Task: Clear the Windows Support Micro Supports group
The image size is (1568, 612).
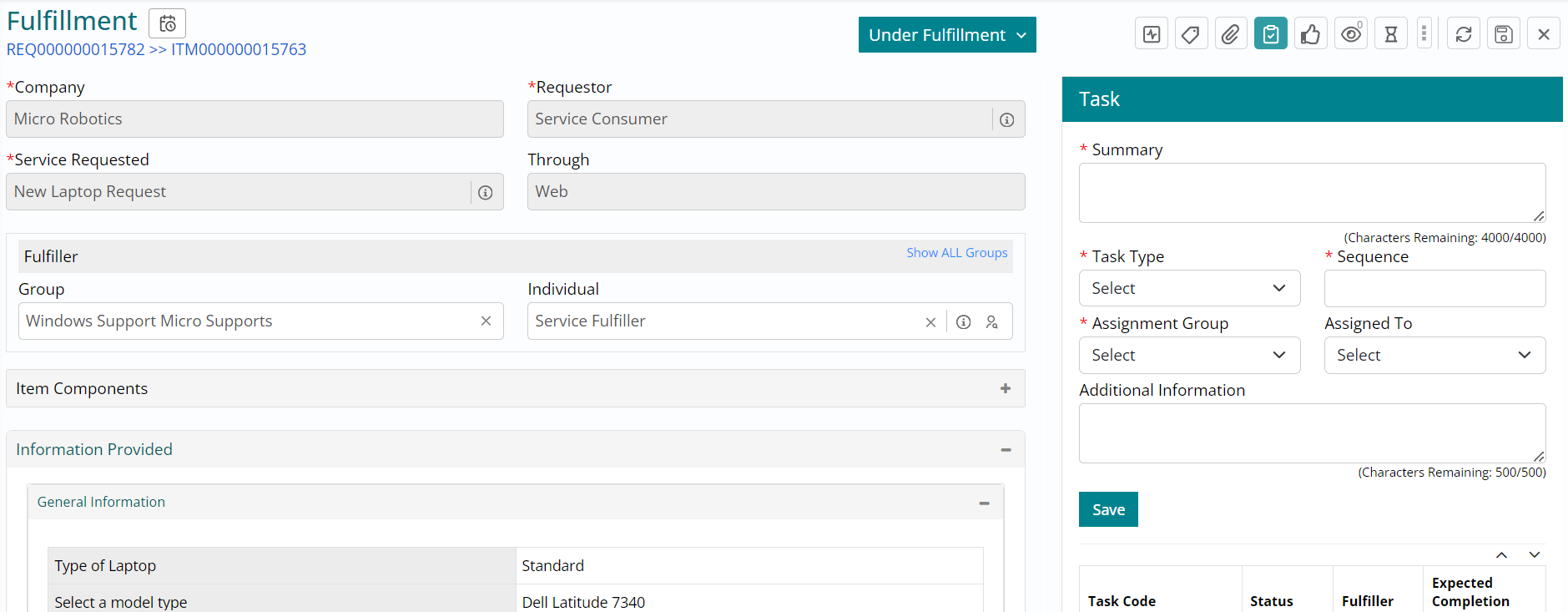Action: pyautogui.click(x=486, y=321)
